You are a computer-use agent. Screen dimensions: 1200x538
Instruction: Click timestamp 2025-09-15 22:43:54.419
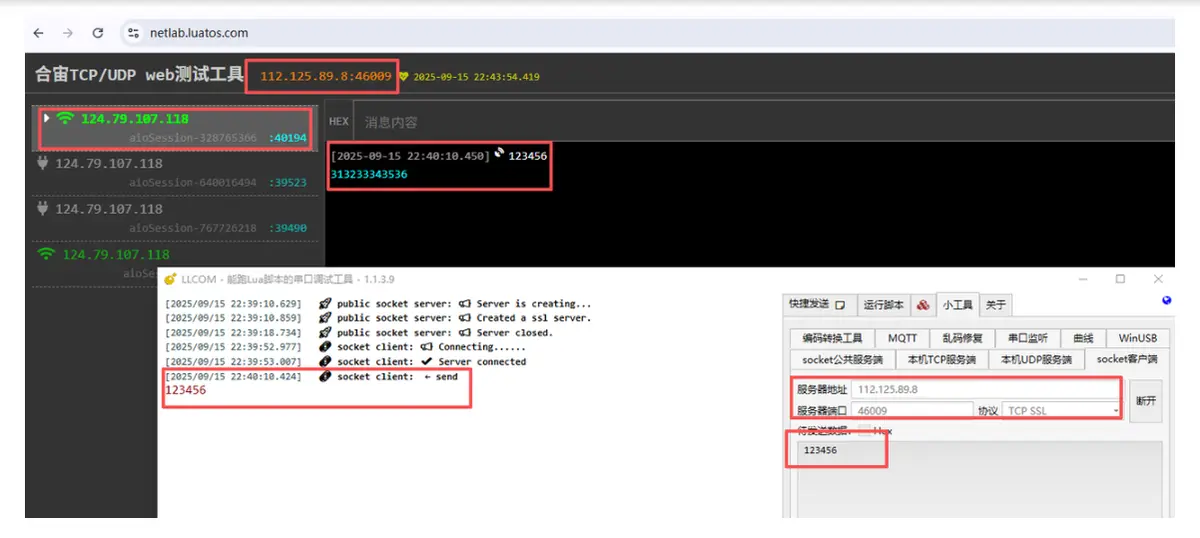click(476, 77)
